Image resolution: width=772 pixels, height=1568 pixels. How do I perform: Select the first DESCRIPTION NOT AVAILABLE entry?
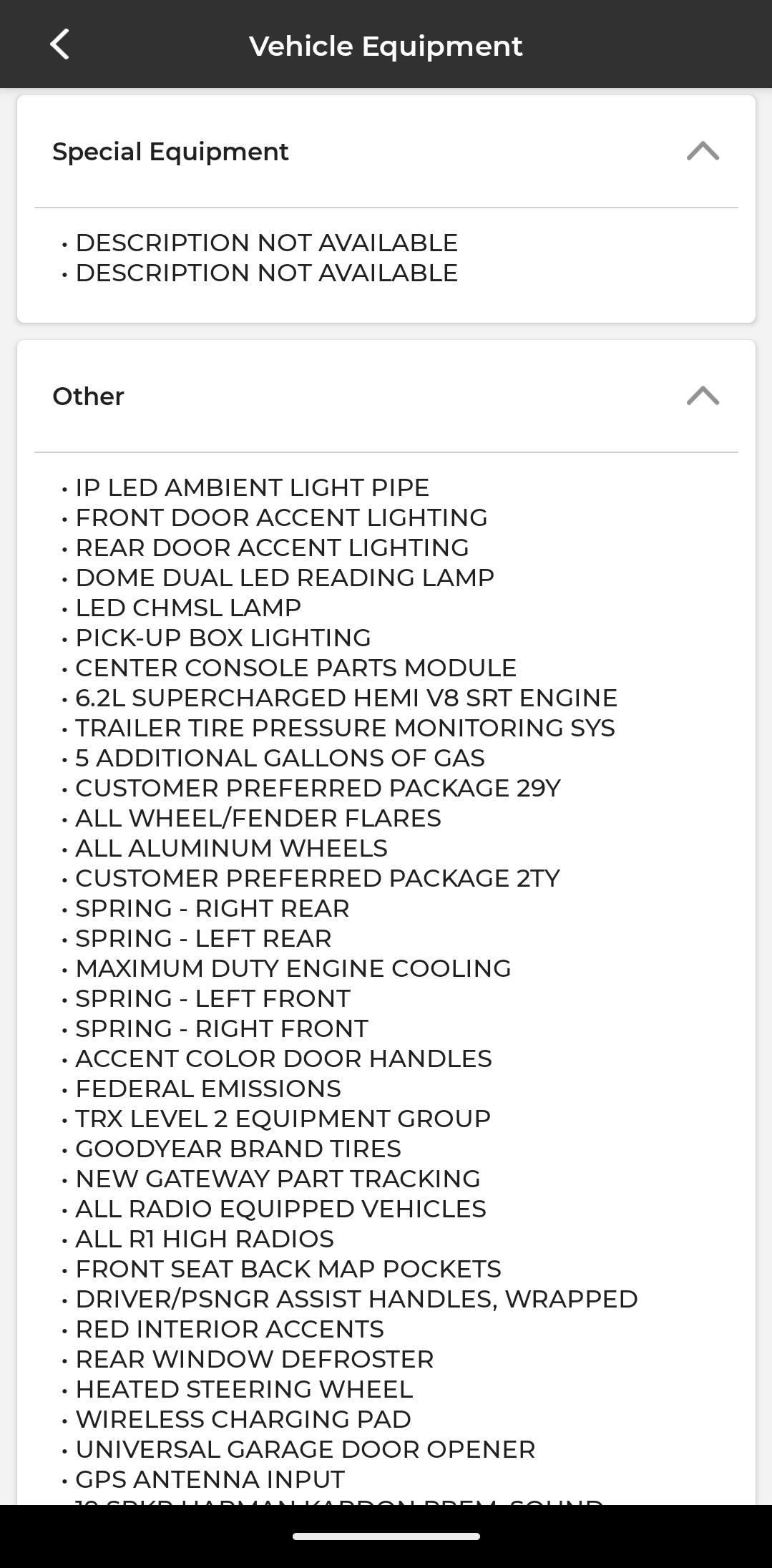coord(266,243)
